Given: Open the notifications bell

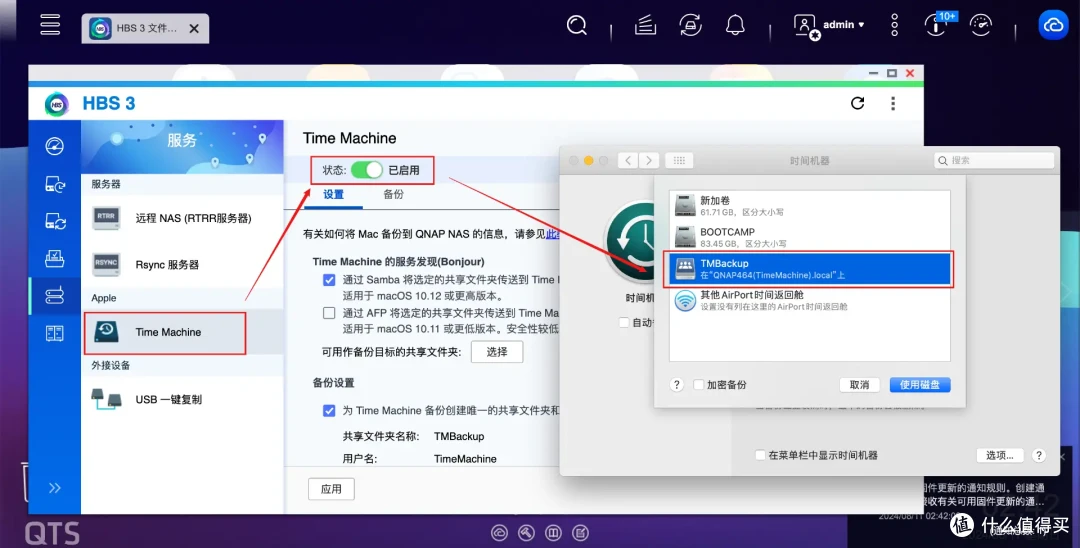Looking at the screenshot, I should pyautogui.click(x=735, y=25).
